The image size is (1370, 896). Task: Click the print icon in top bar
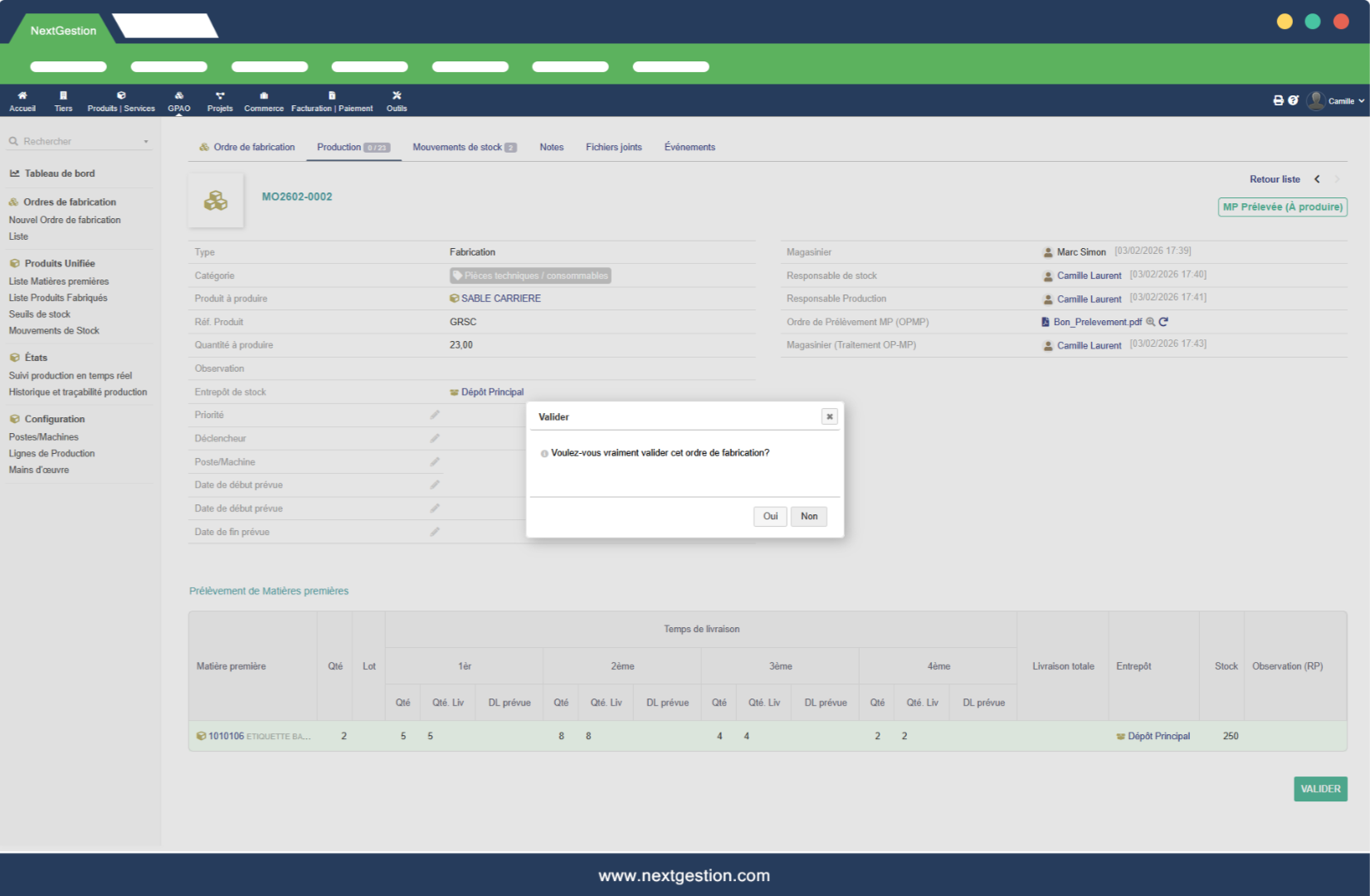(1278, 100)
